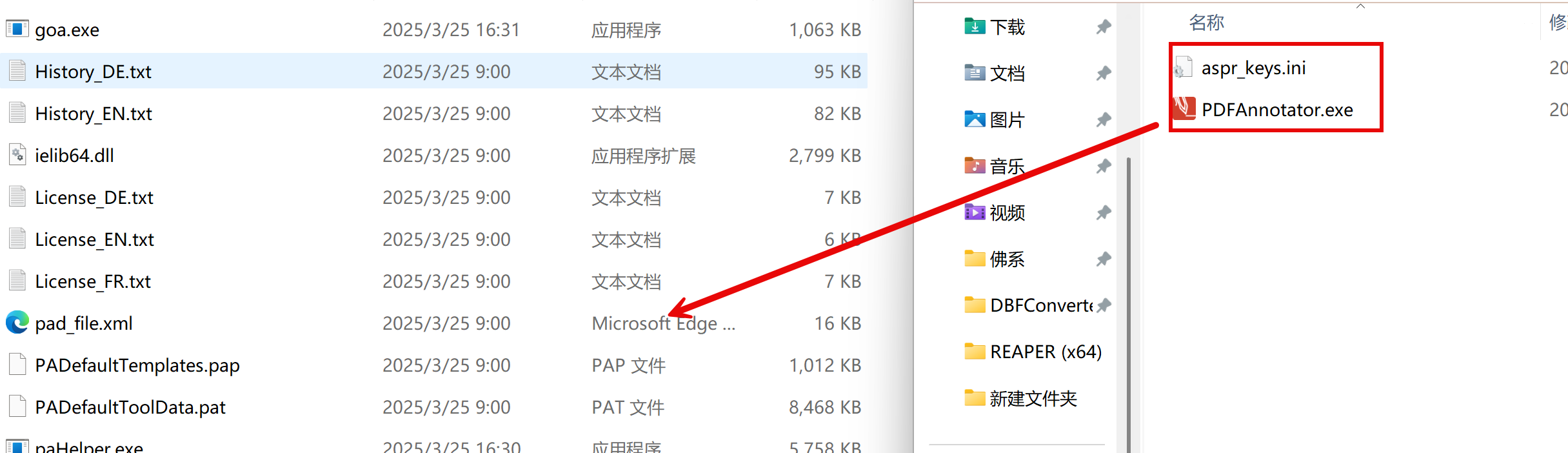Click the Edge icon beside pad_file.xml
This screenshot has height=453, width=1568.
17,323
